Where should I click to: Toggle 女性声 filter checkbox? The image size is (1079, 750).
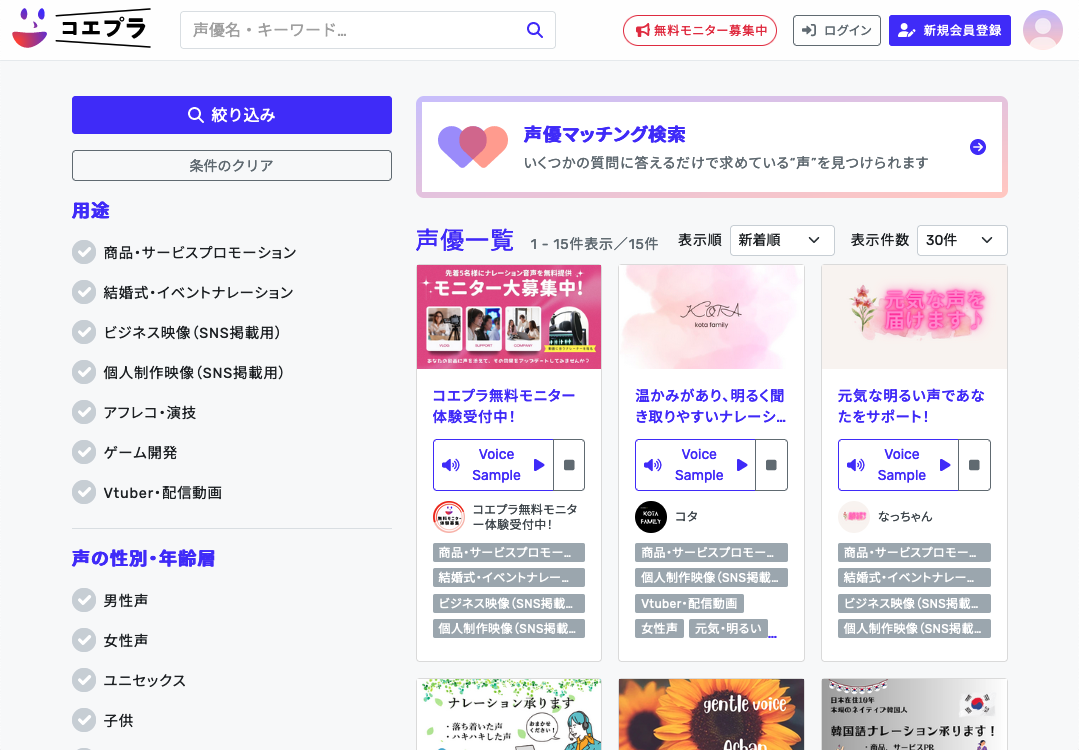point(84,640)
